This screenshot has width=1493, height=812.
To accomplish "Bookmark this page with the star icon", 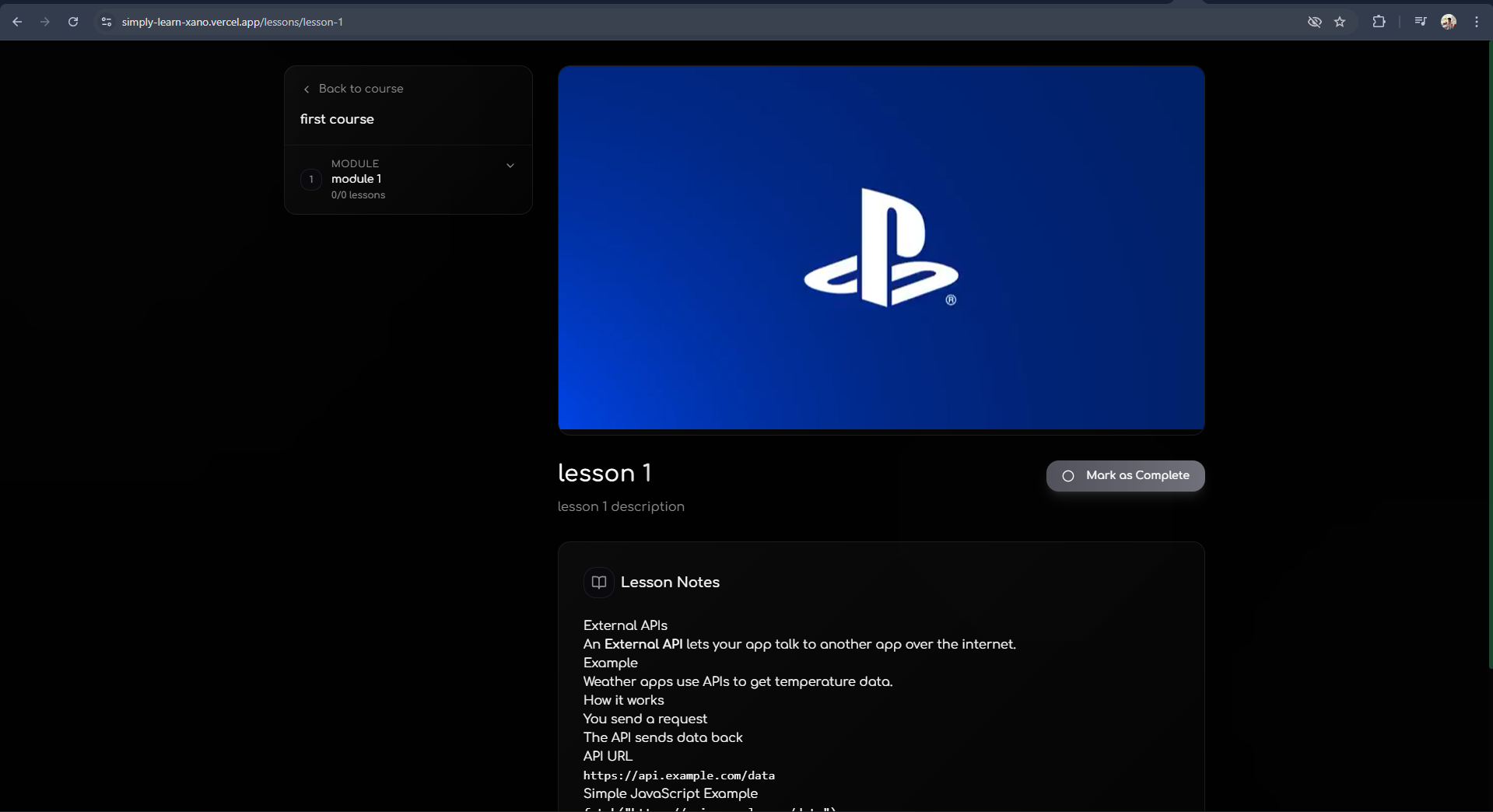I will click(1340, 22).
